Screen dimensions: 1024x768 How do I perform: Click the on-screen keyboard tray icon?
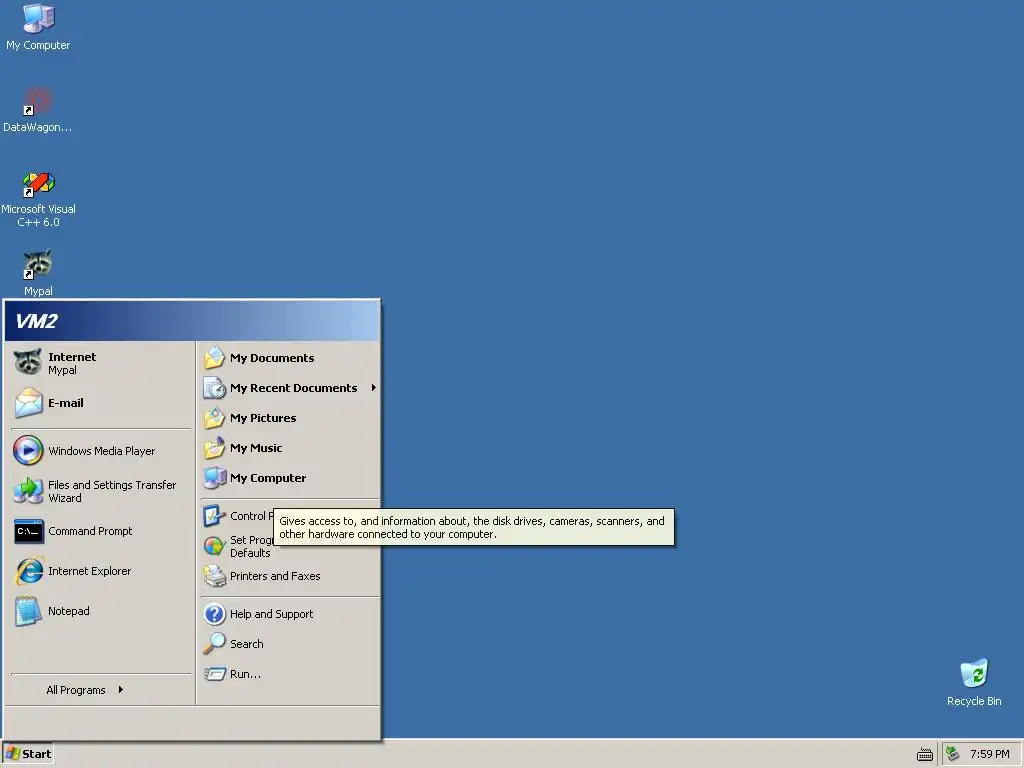(x=925, y=754)
